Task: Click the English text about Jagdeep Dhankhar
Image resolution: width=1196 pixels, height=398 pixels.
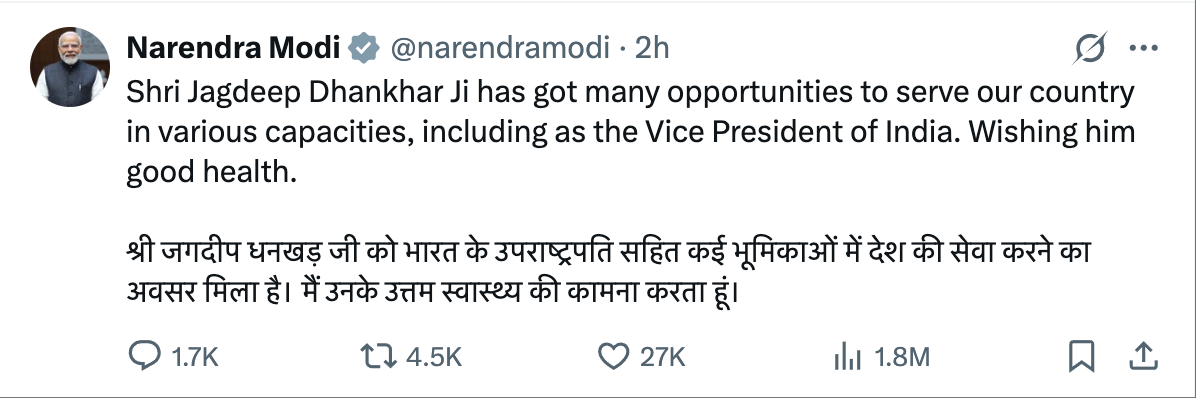Action: point(632,133)
